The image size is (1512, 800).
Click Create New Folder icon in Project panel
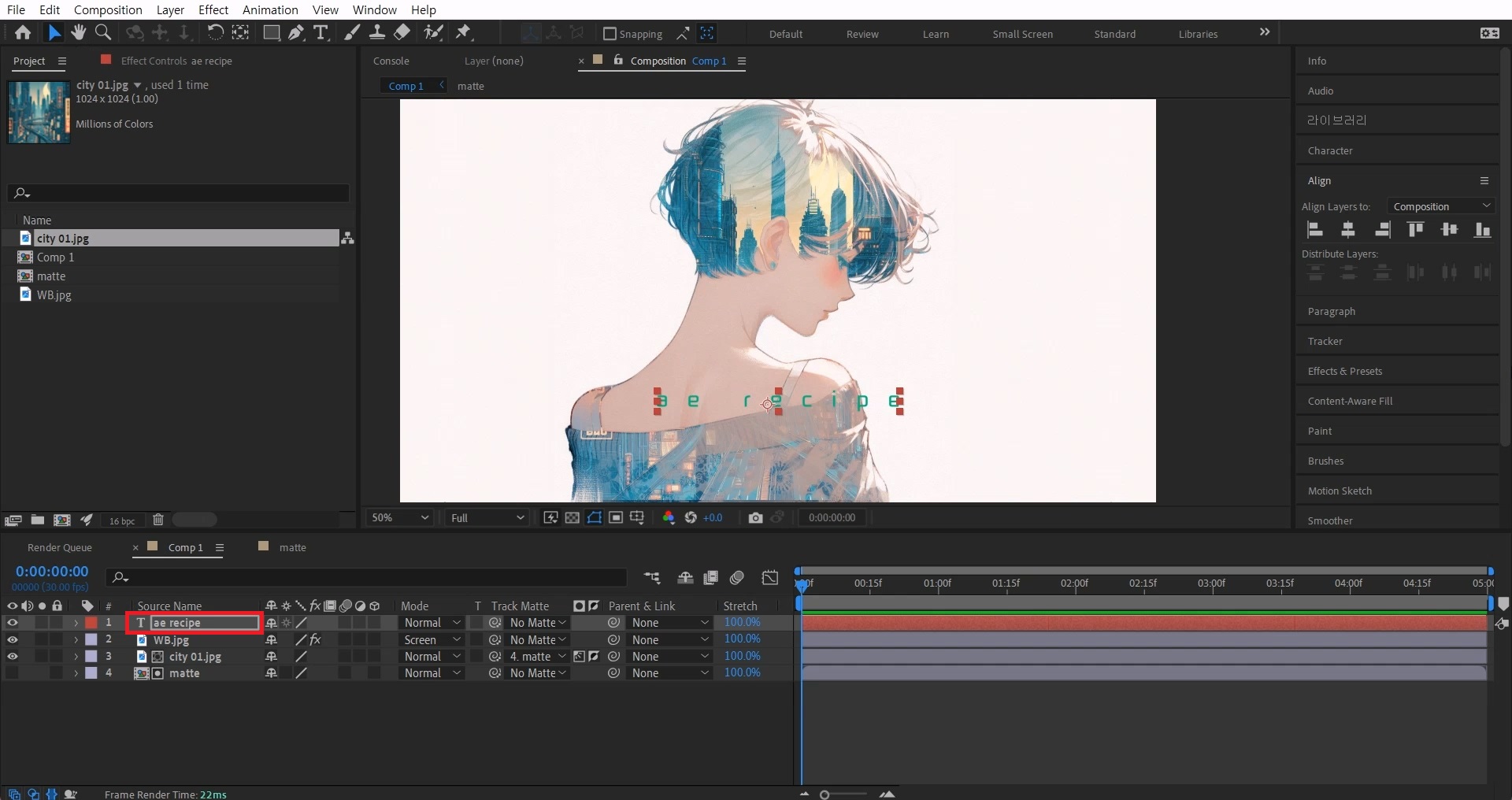37,520
